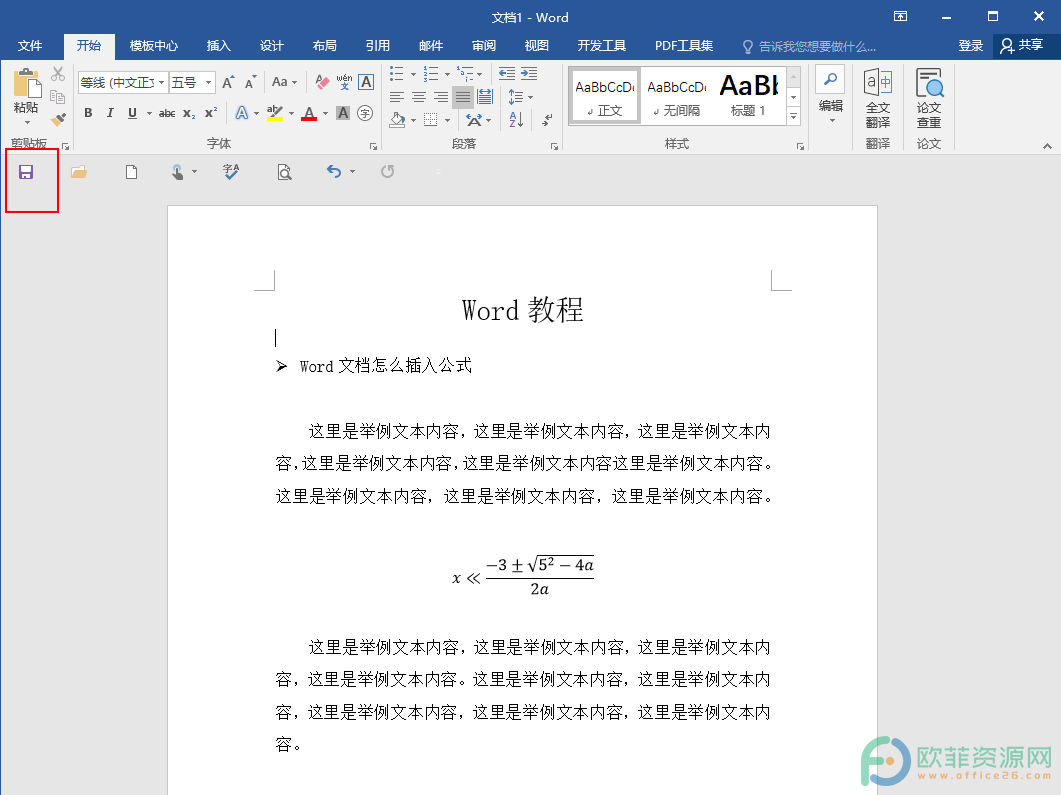The image size is (1061, 795).
Task: Click the Sign in (登录) button
Action: pyautogui.click(x=970, y=46)
